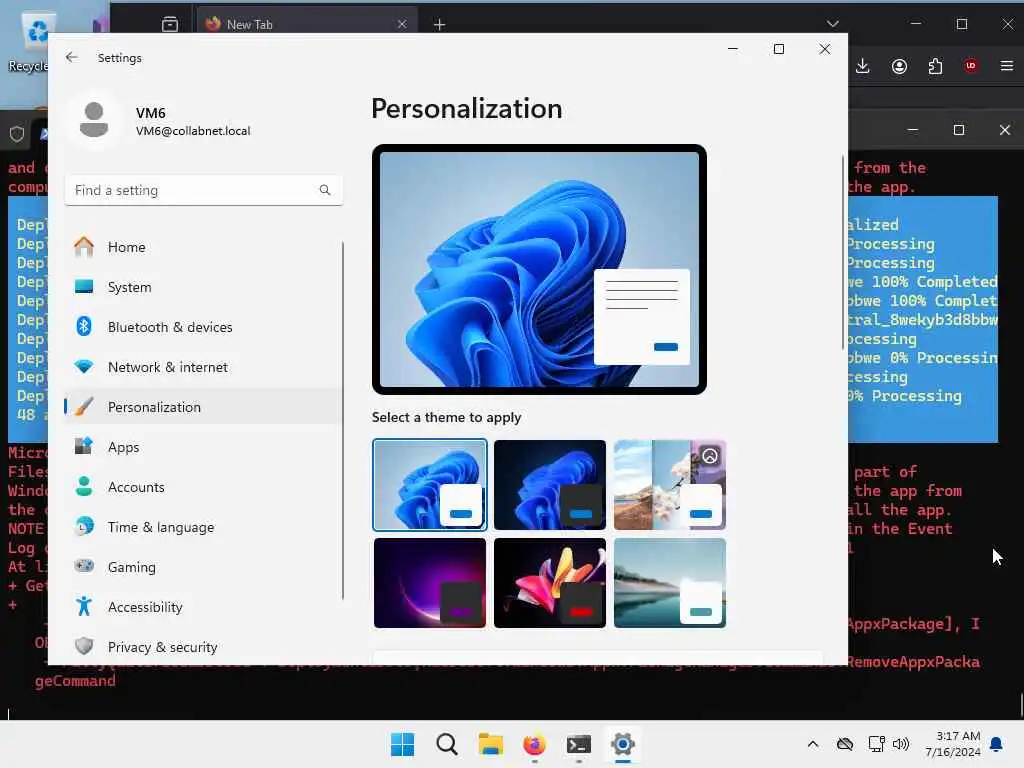The height and width of the screenshot is (768, 1024).
Task: Open Bluetooth & devices settings
Action: click(x=204, y=327)
